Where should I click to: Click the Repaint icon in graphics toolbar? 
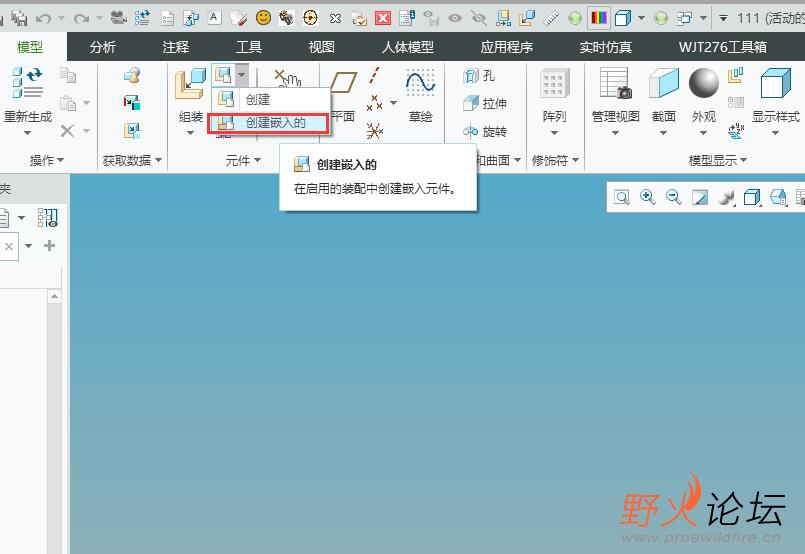point(700,197)
